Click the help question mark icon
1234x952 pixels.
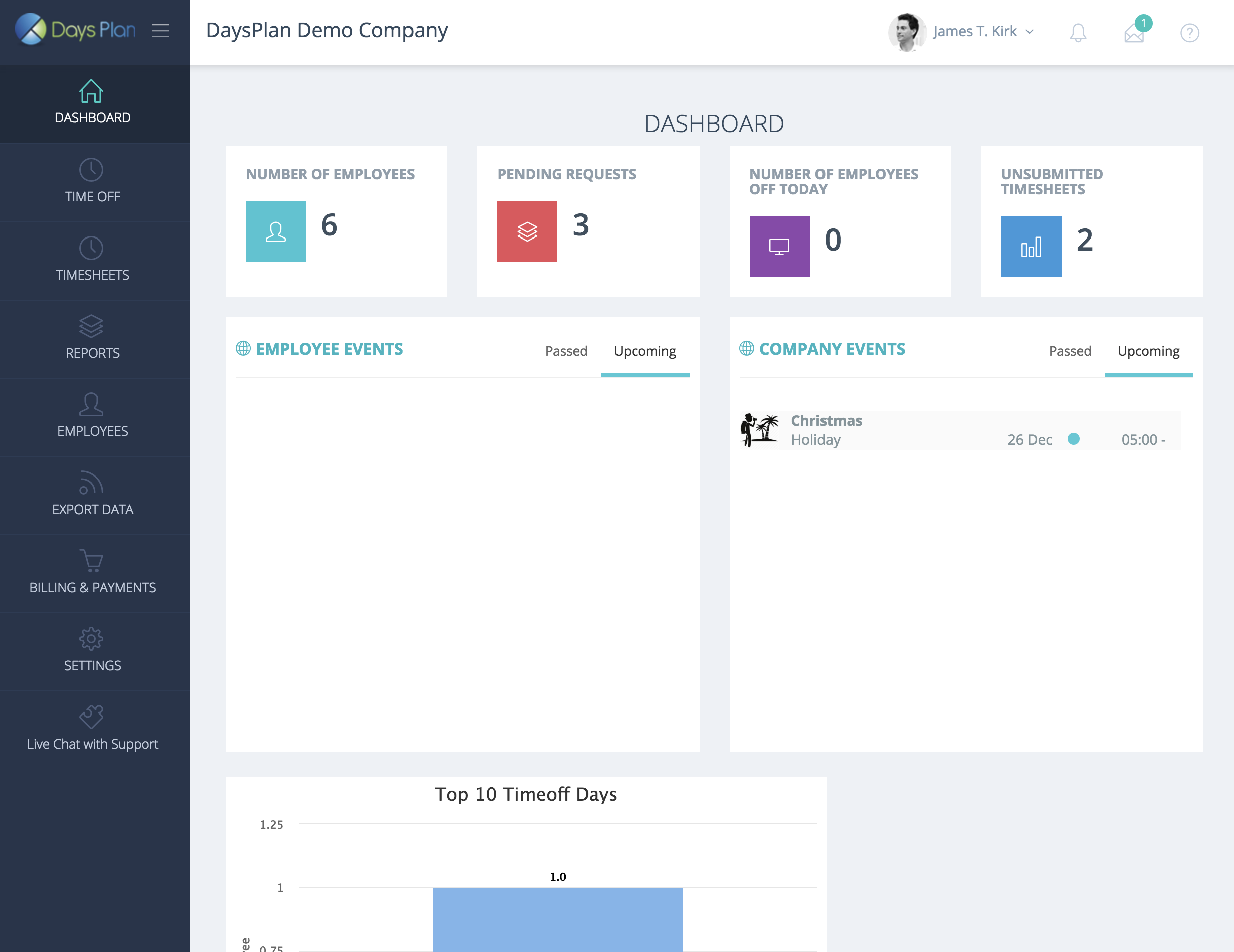pos(1189,32)
